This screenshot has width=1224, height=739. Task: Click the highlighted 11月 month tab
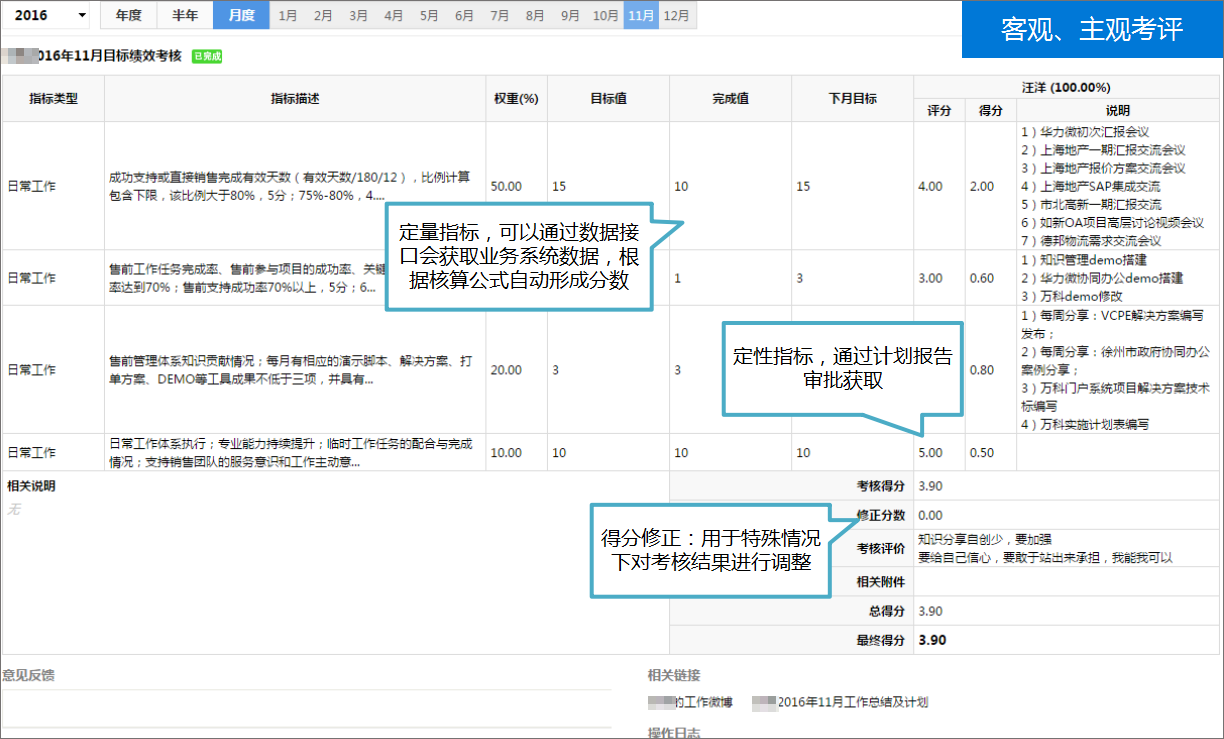(x=641, y=15)
